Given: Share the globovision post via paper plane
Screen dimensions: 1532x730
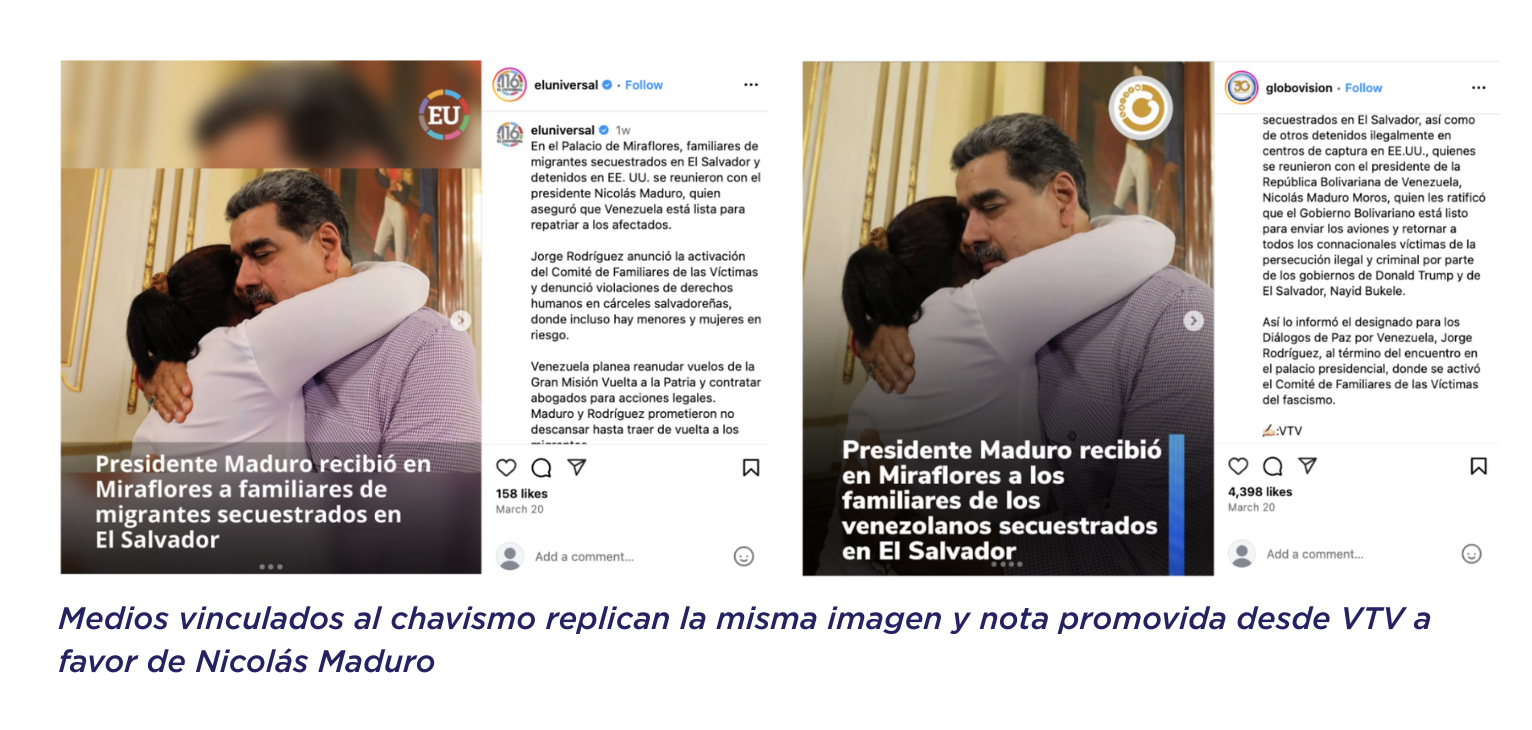Looking at the screenshot, I should coord(1308,465).
